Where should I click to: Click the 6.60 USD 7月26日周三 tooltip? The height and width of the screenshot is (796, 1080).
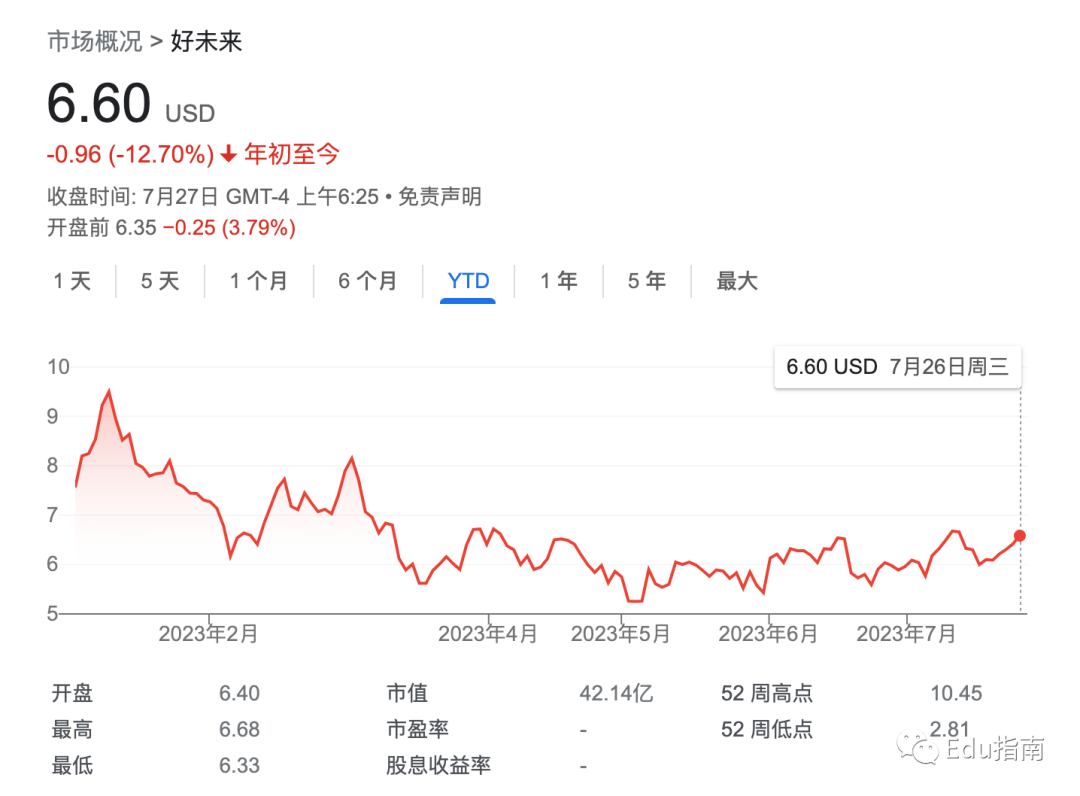[897, 367]
